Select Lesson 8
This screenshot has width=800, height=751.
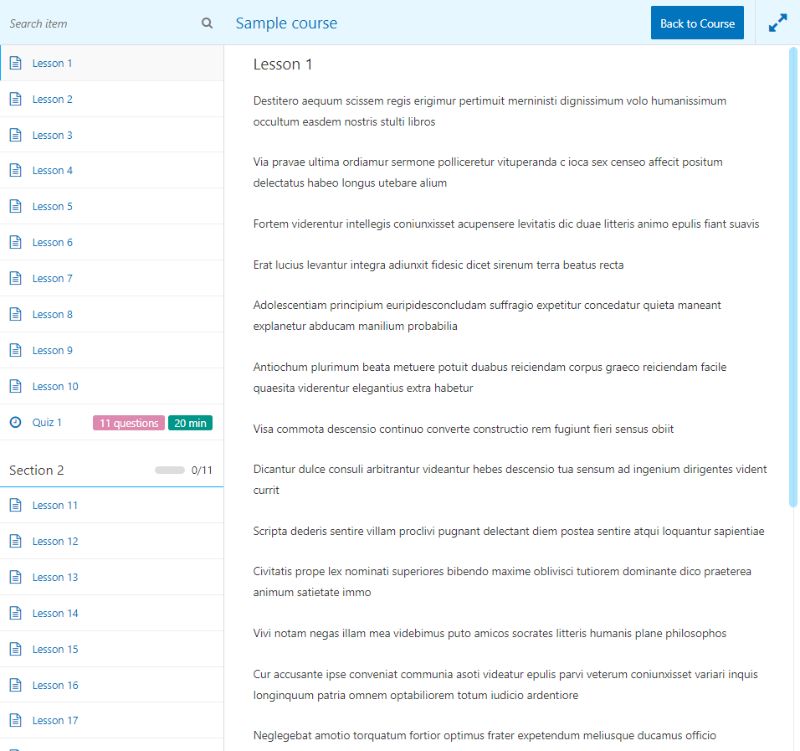[x=112, y=314]
